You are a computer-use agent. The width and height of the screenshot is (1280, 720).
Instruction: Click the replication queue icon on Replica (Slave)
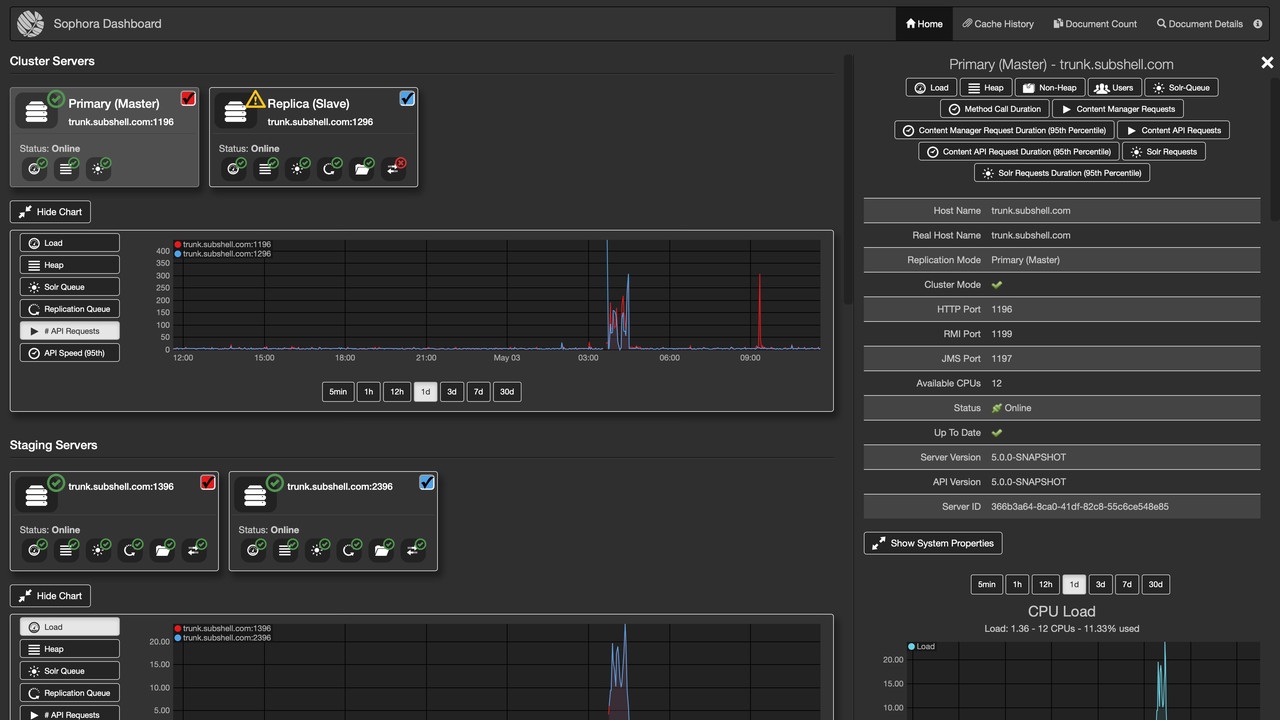[x=331, y=168]
